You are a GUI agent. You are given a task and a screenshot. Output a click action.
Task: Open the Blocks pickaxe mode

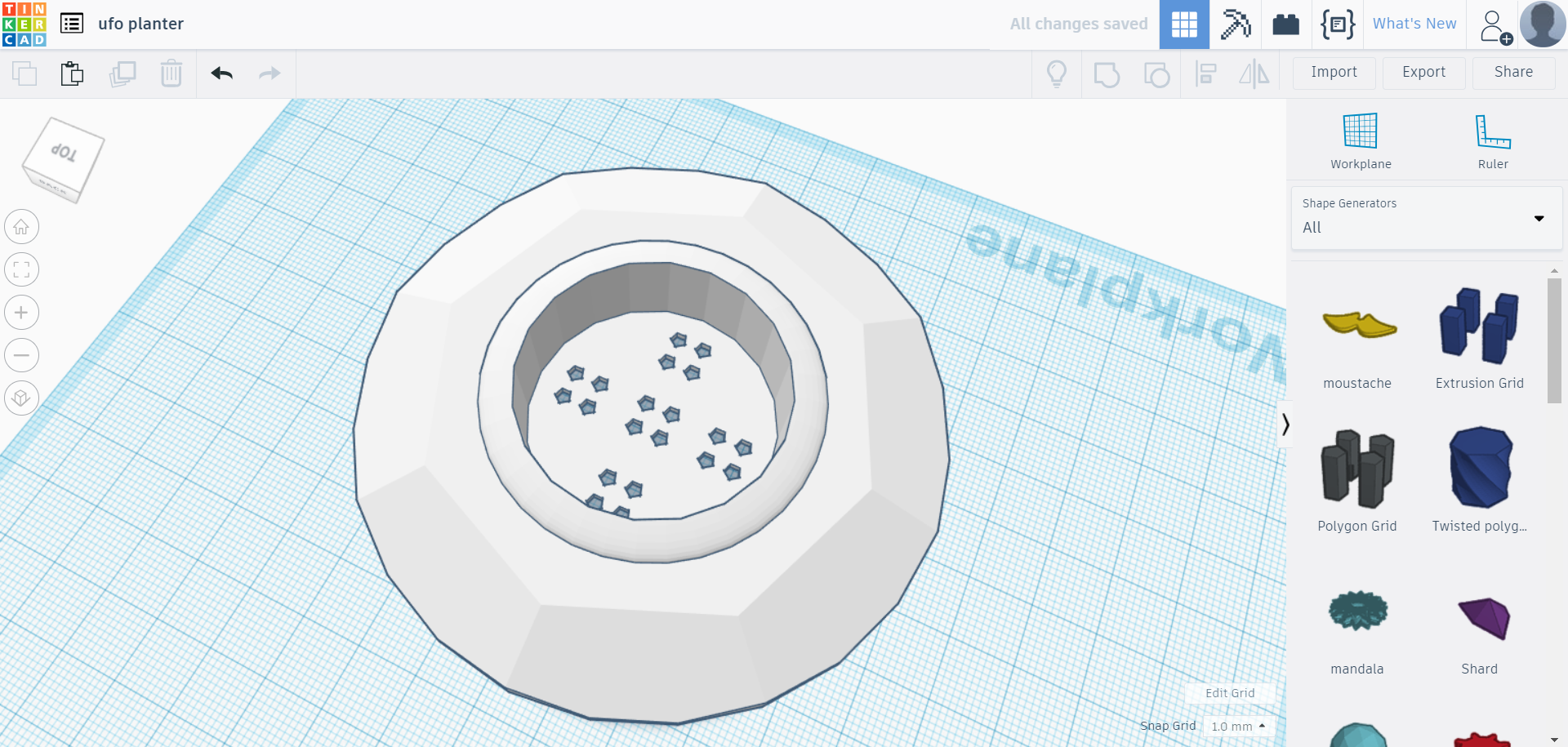(1236, 24)
